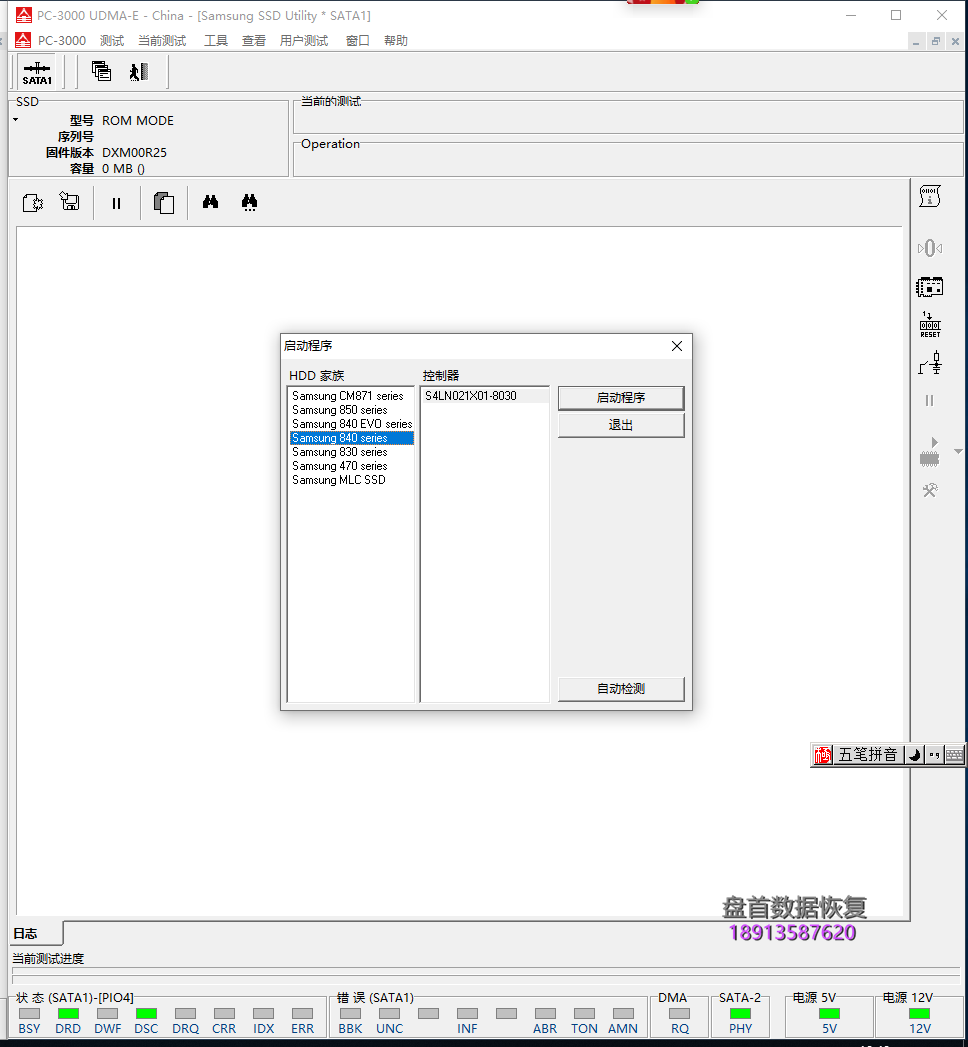The height and width of the screenshot is (1047, 968).
Task: Click the 自动检测 button
Action: click(x=621, y=689)
